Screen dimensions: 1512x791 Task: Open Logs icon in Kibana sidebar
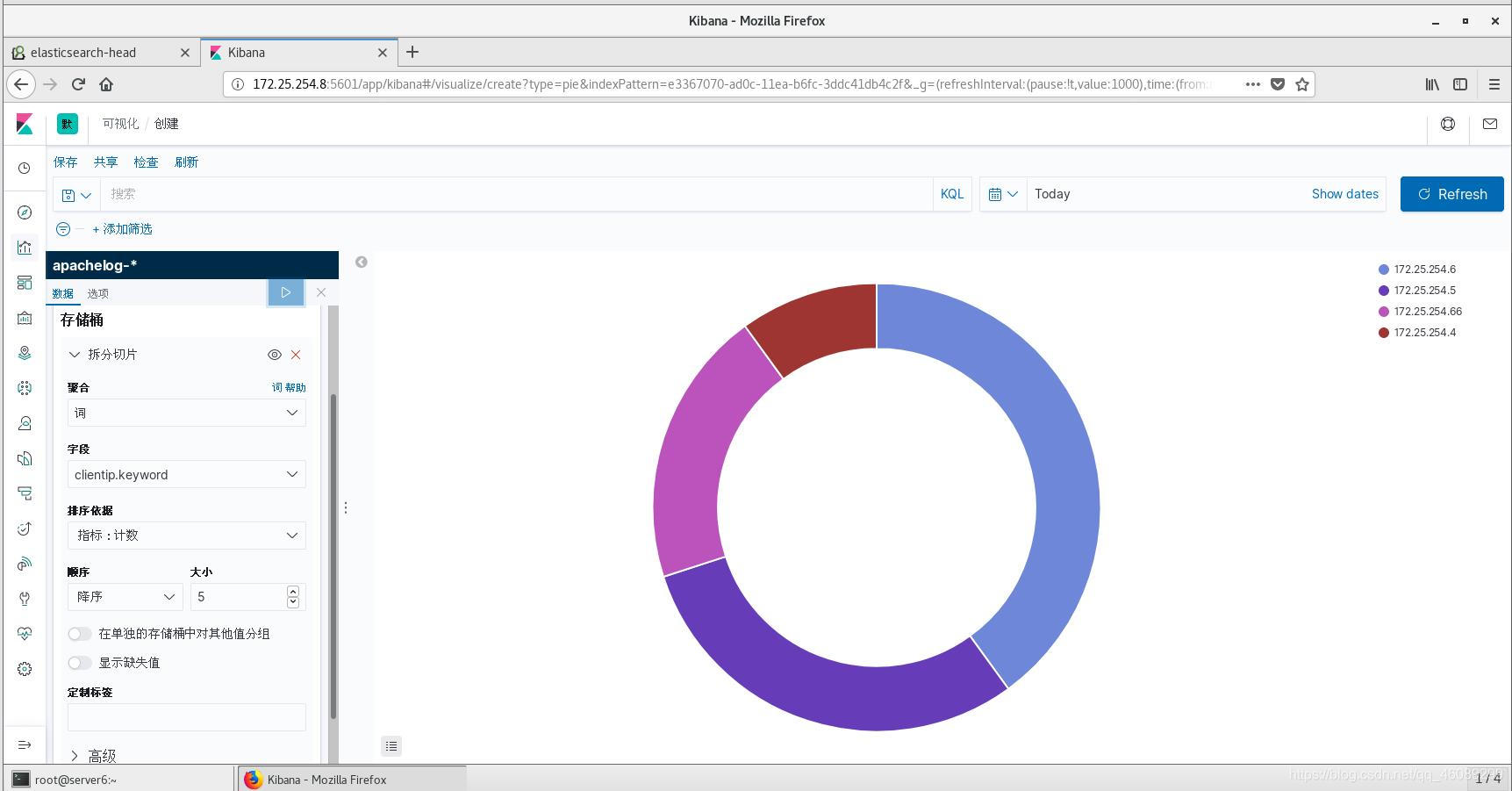25,458
